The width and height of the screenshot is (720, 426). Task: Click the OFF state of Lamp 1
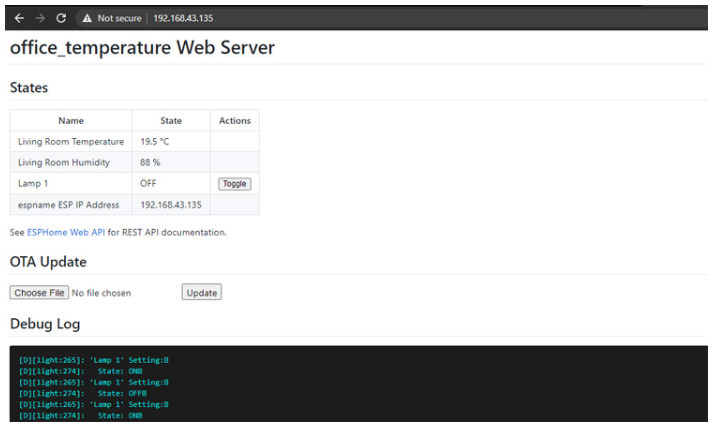click(148, 184)
